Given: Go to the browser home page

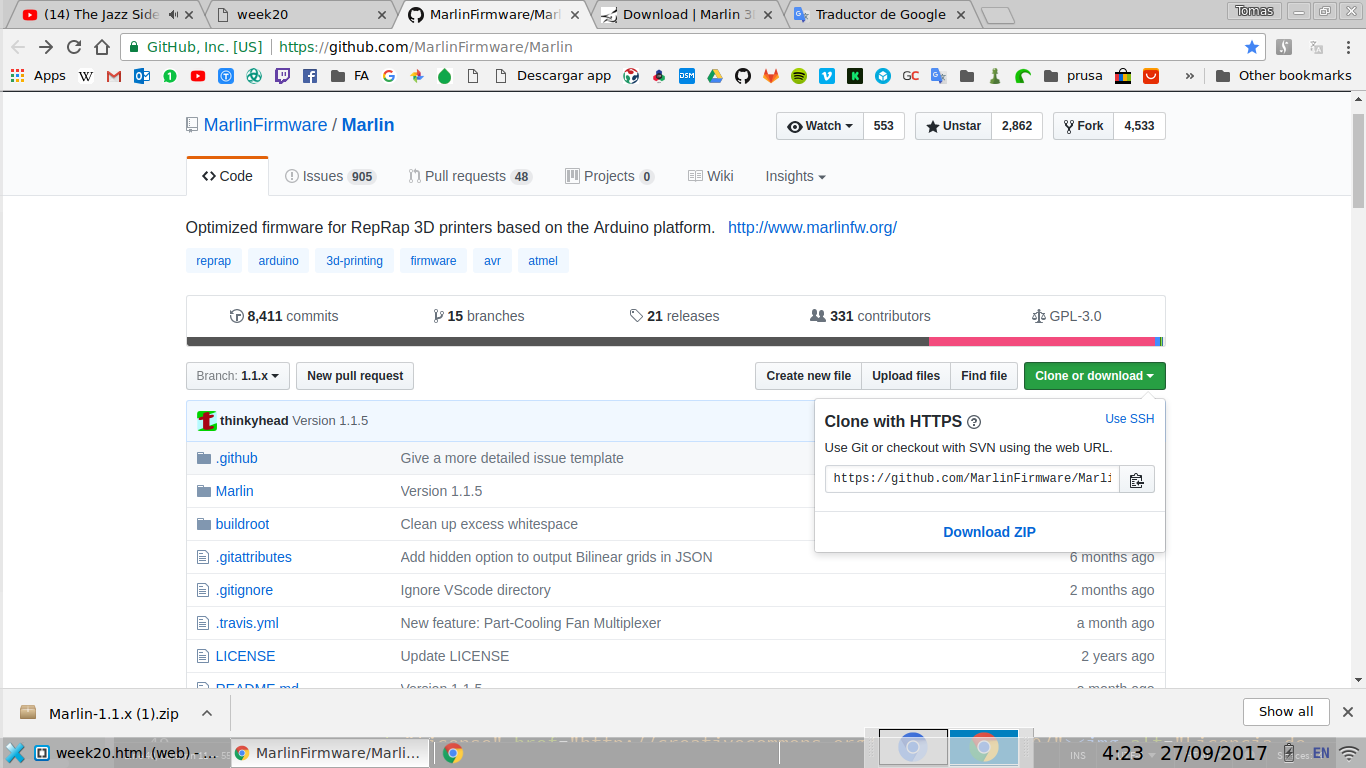Looking at the screenshot, I should [x=102, y=47].
